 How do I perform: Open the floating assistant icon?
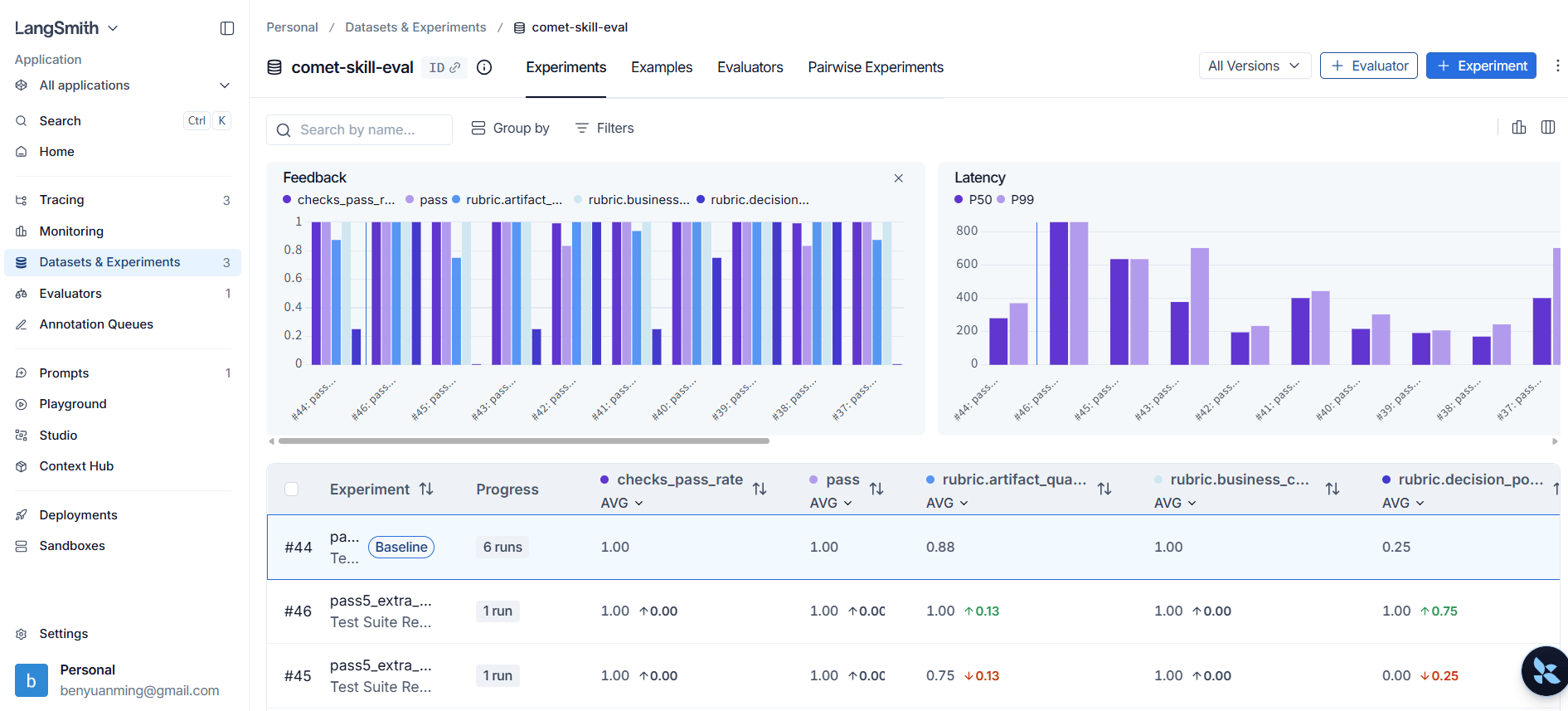1546,670
